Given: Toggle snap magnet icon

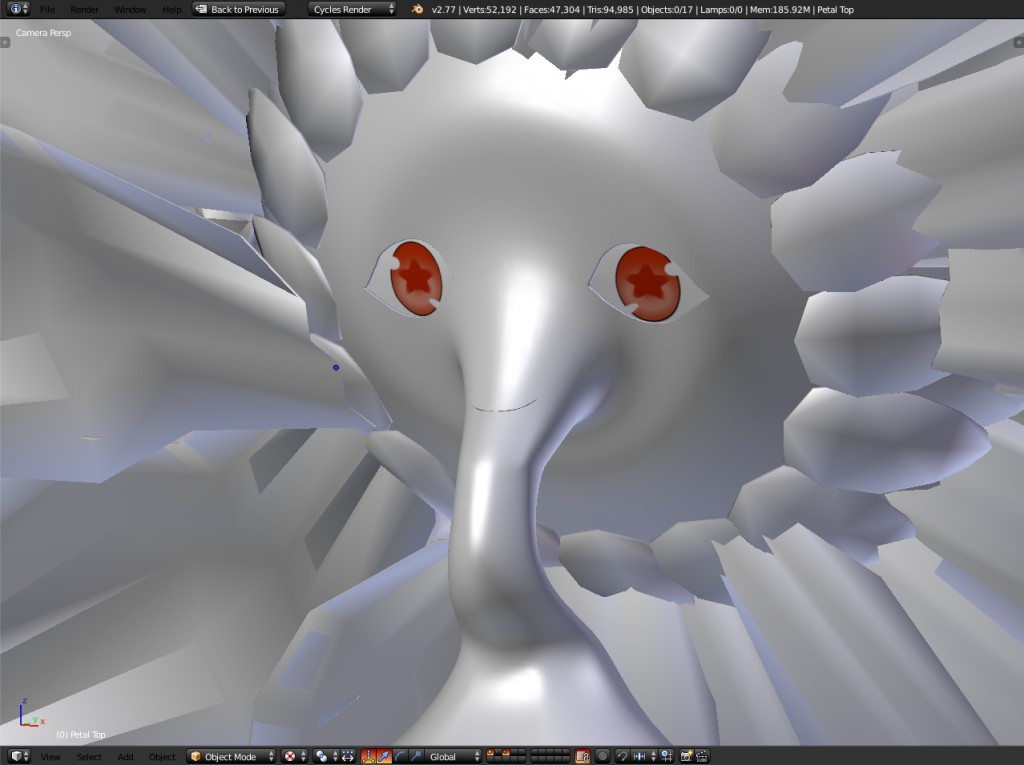Looking at the screenshot, I should coord(622,757).
